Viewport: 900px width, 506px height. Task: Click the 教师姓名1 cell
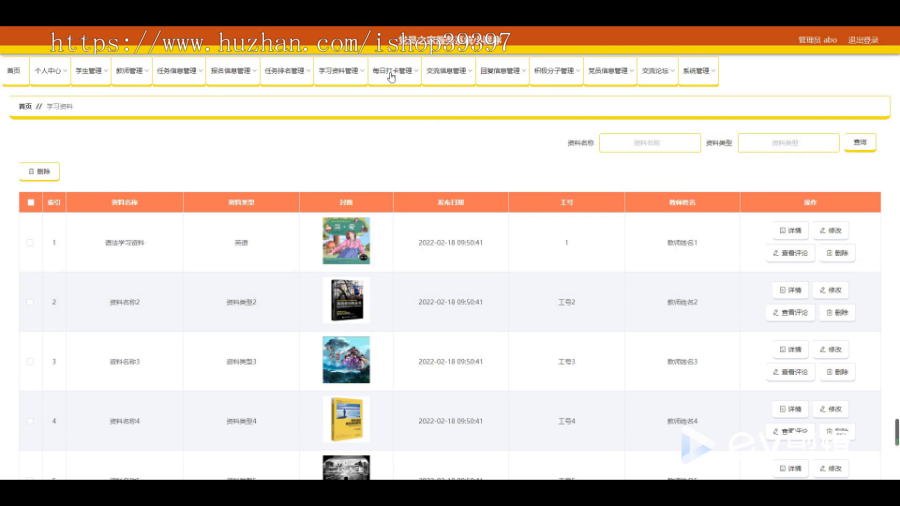(x=682, y=243)
